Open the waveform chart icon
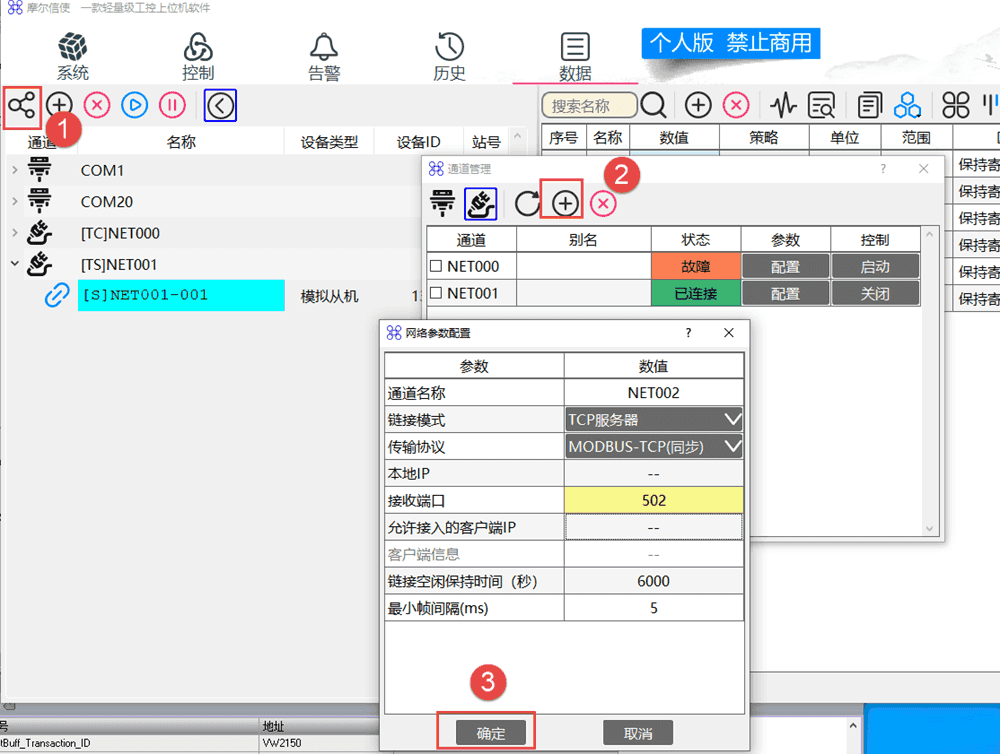The width and height of the screenshot is (1000, 754). click(783, 105)
